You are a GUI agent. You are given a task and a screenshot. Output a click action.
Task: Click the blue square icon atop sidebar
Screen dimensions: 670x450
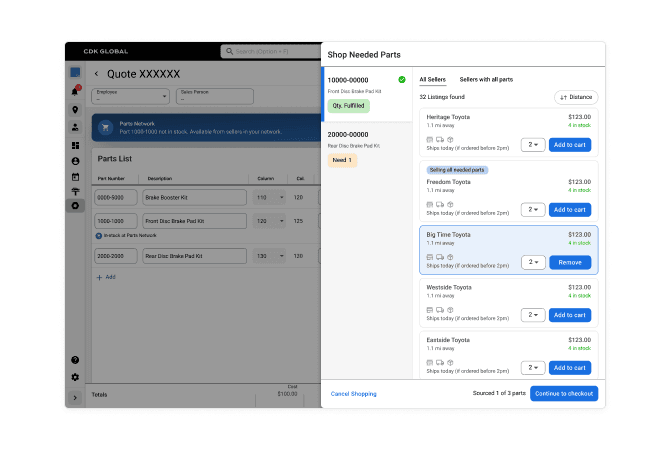coord(75,72)
